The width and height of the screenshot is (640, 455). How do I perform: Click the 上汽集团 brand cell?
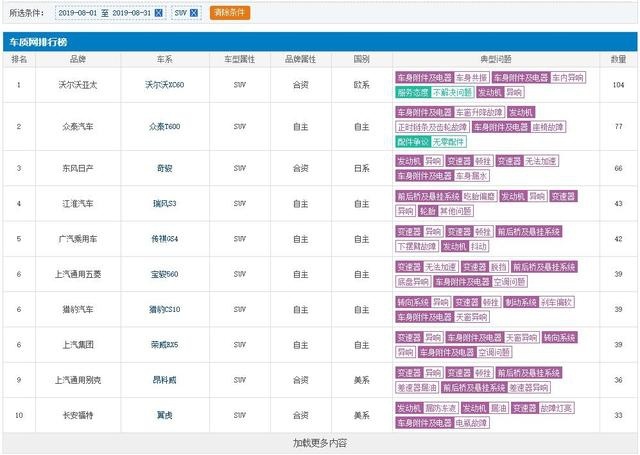tap(78, 345)
